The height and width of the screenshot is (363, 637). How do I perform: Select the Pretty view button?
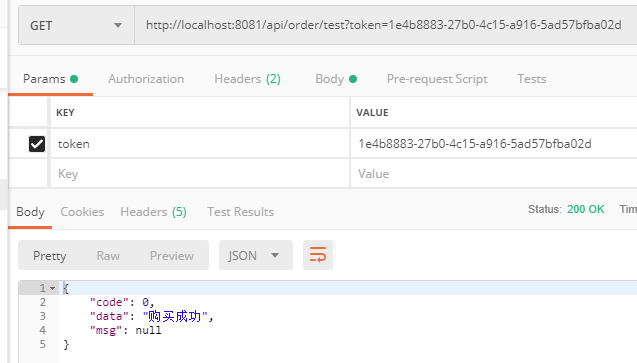click(x=50, y=255)
